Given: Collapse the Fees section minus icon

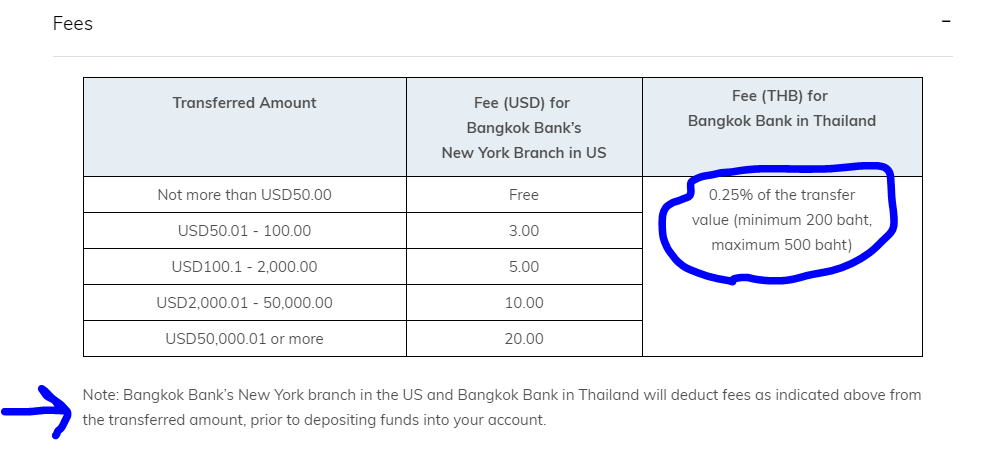Looking at the screenshot, I should tap(946, 21).
